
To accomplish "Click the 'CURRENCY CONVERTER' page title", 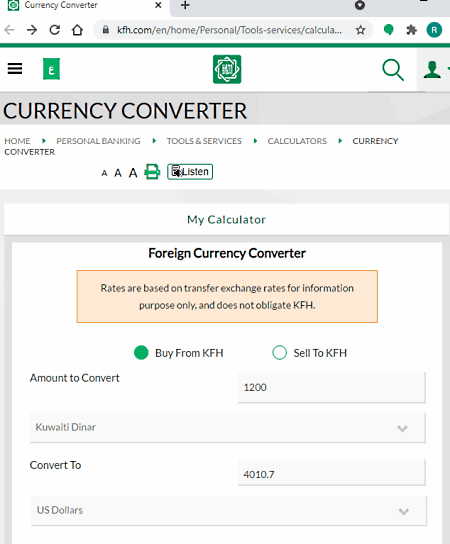I will (x=125, y=111).
